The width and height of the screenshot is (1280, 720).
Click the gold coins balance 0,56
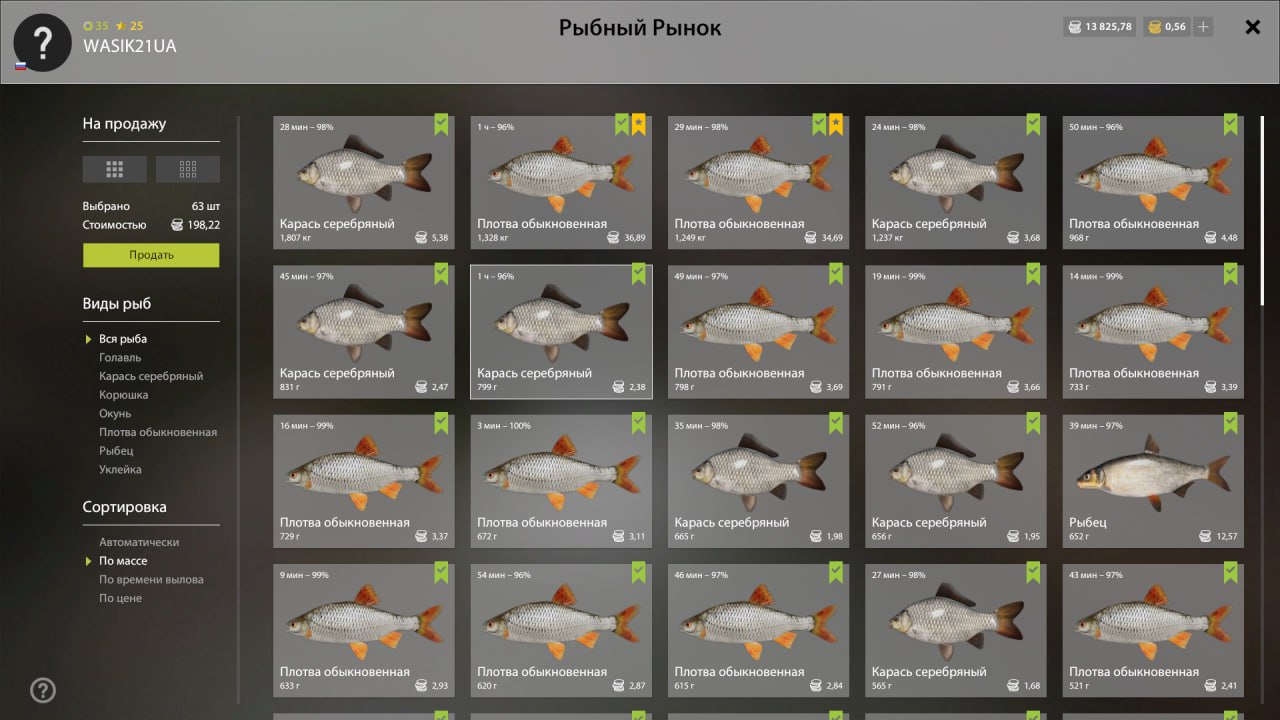click(x=1167, y=27)
